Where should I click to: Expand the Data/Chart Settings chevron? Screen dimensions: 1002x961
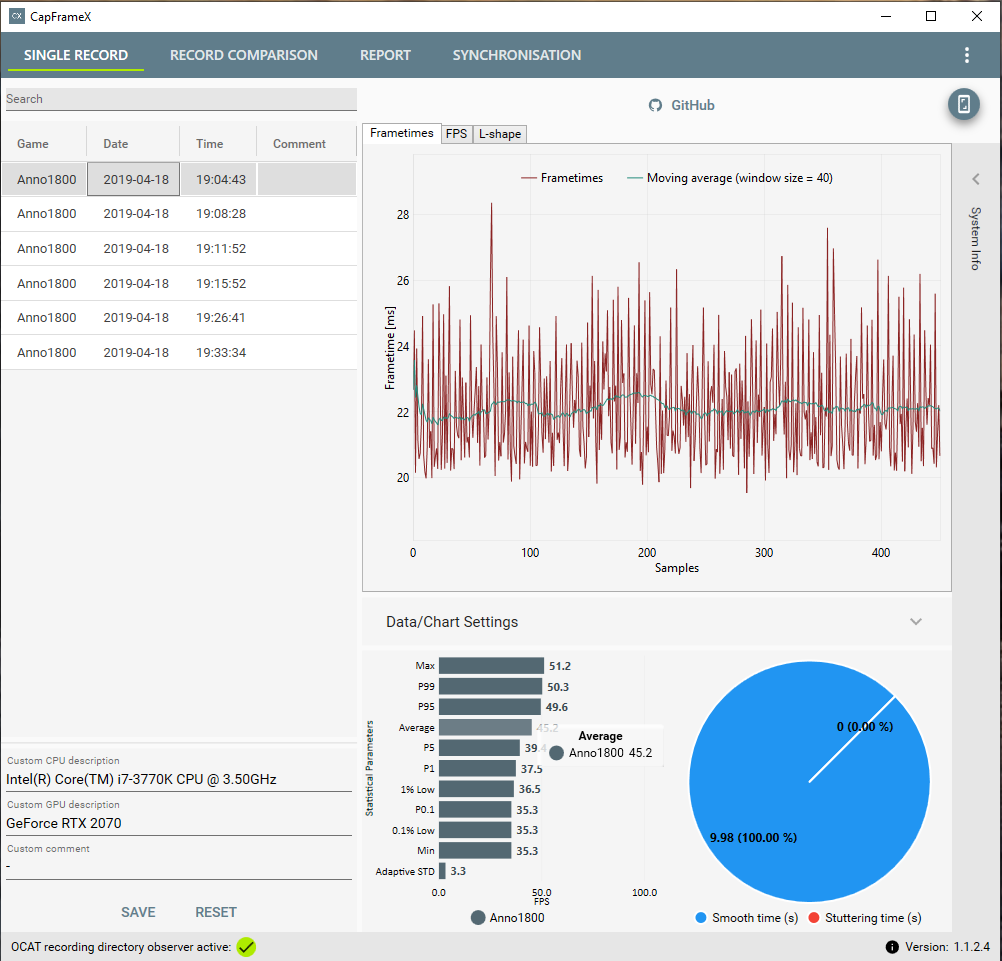click(916, 622)
